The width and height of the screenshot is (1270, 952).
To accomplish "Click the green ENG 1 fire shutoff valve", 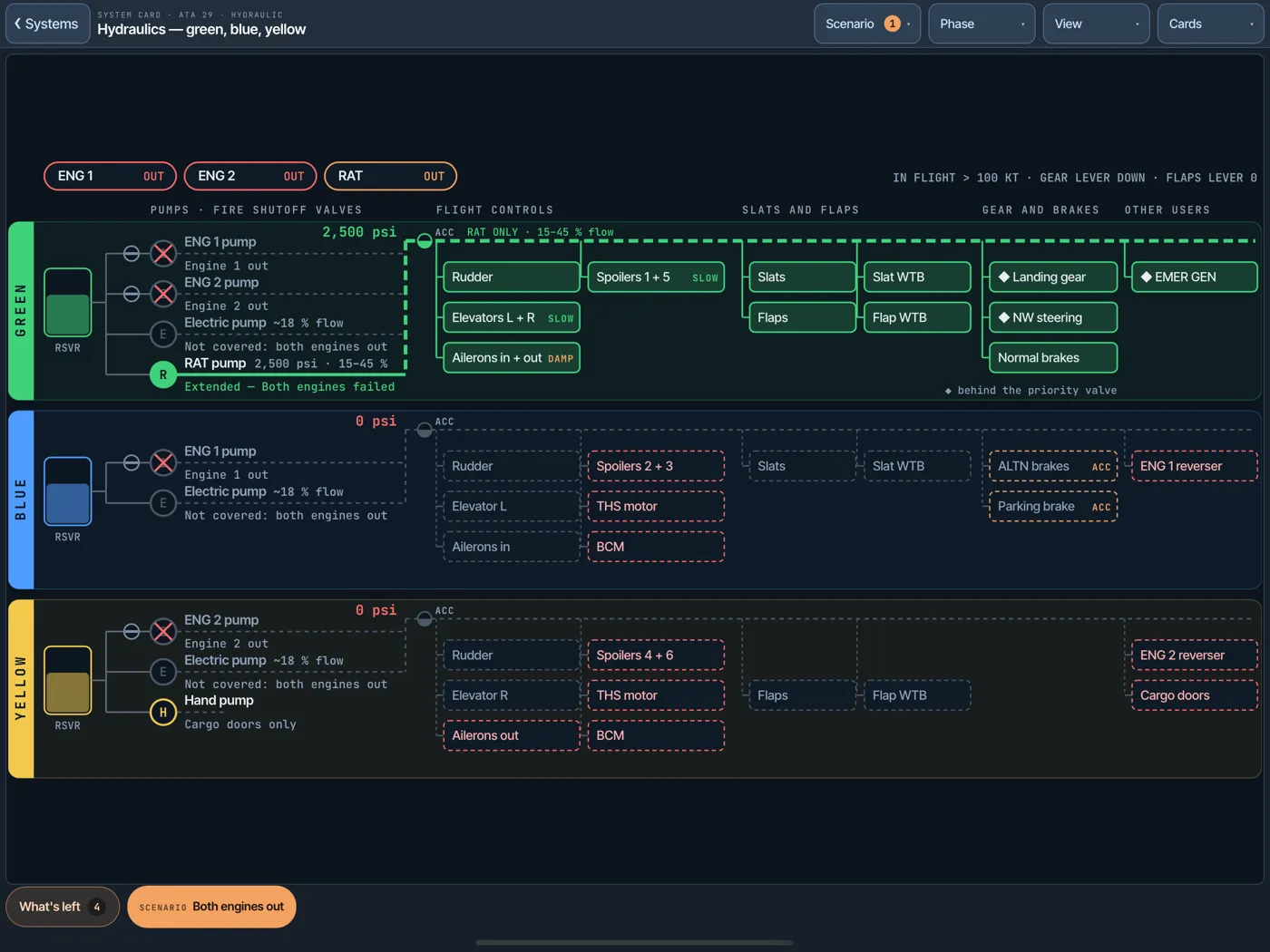I will click(x=132, y=254).
